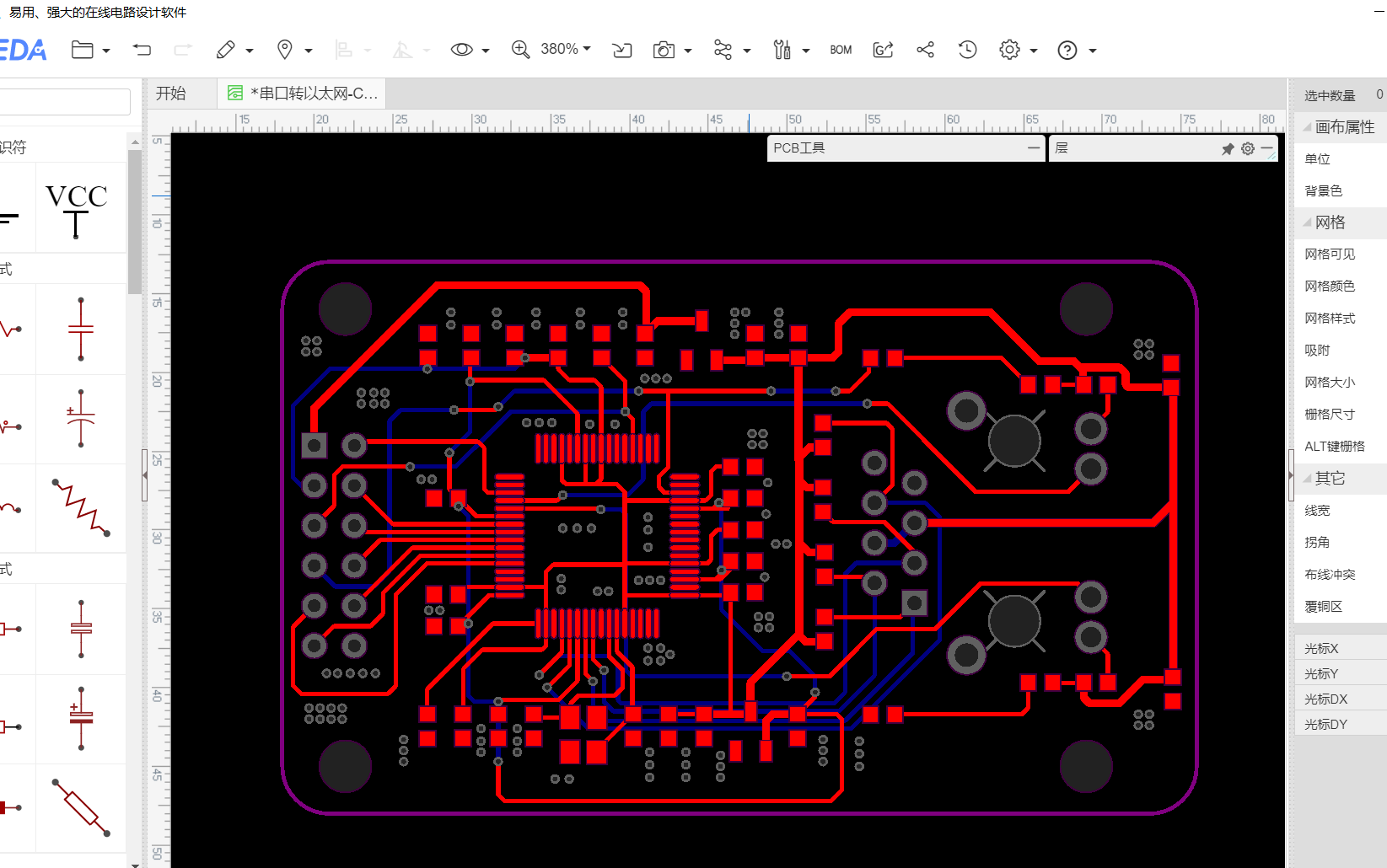Click the 线宽 property label
The height and width of the screenshot is (868, 1387).
(1317, 510)
